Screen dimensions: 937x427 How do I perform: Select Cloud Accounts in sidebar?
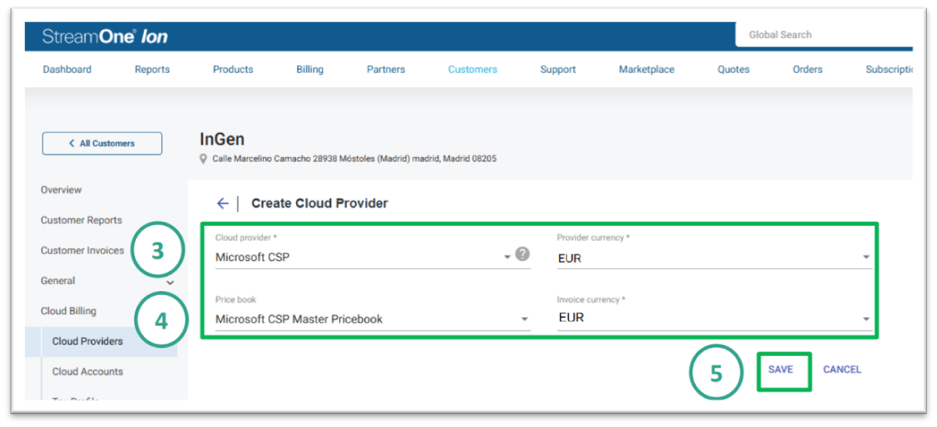click(88, 372)
